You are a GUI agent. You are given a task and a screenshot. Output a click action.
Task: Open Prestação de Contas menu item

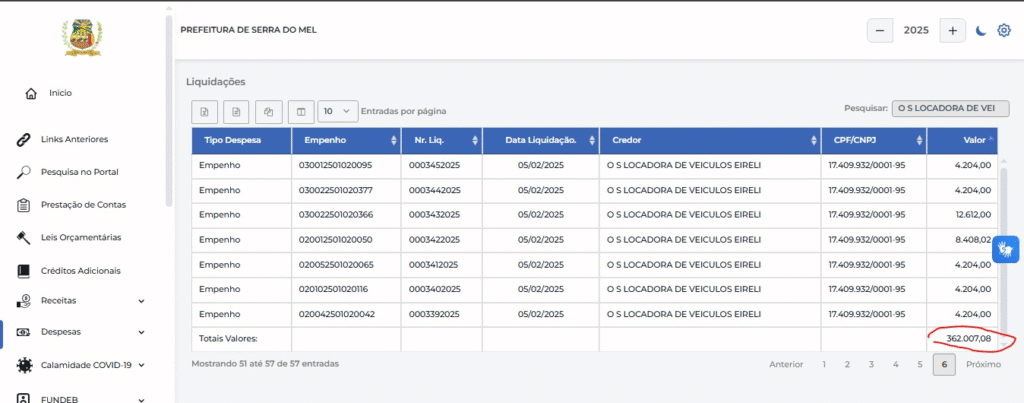[83, 204]
